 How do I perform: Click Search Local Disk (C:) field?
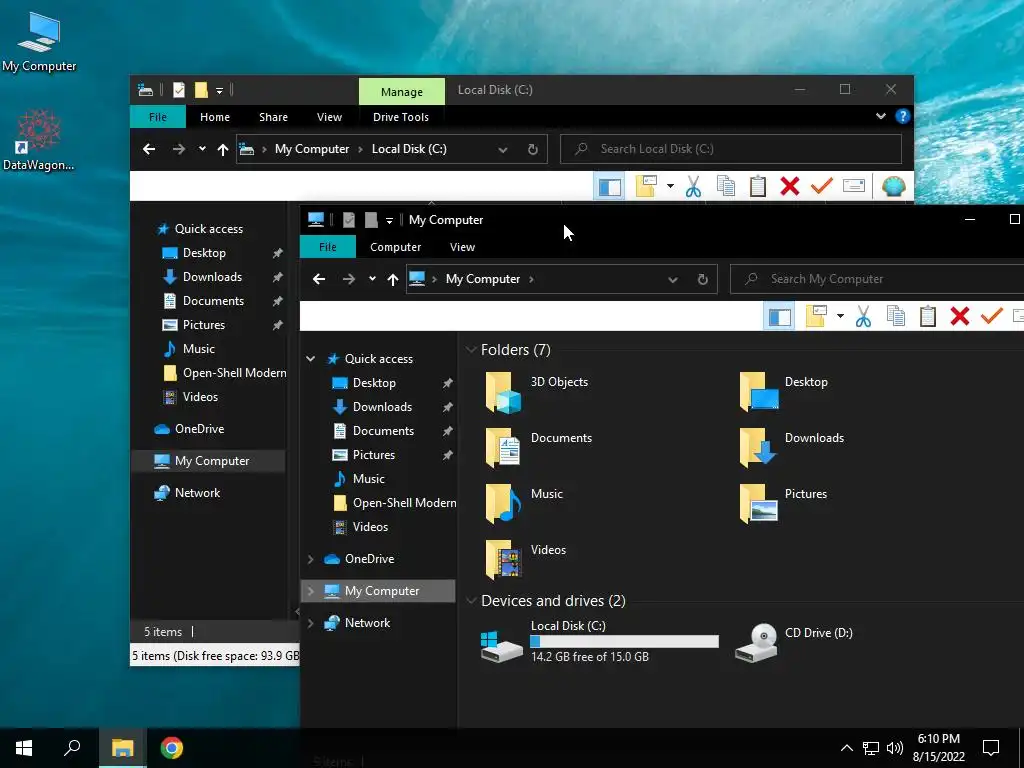731,149
